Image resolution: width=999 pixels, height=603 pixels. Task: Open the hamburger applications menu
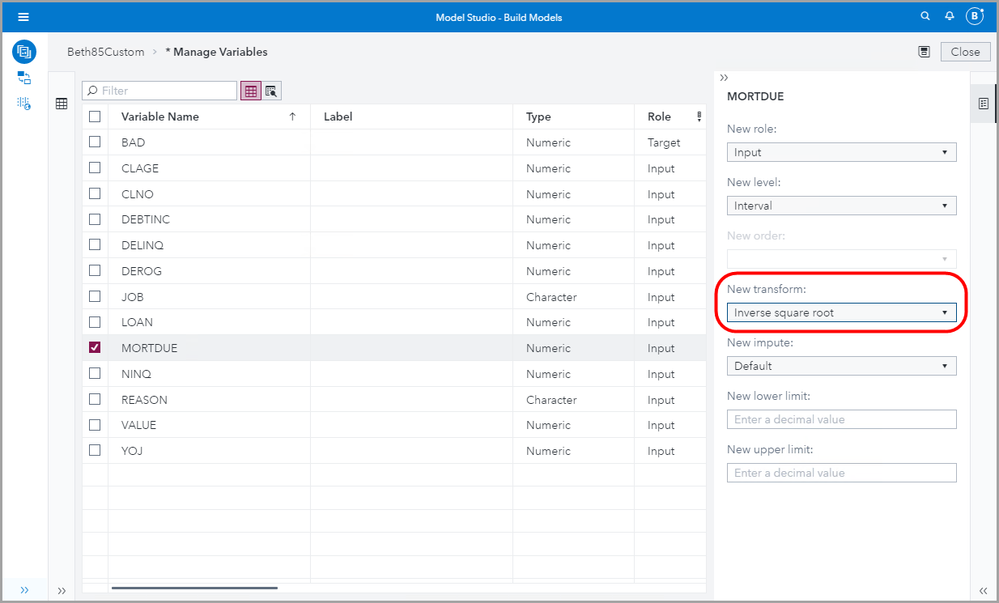(24, 17)
